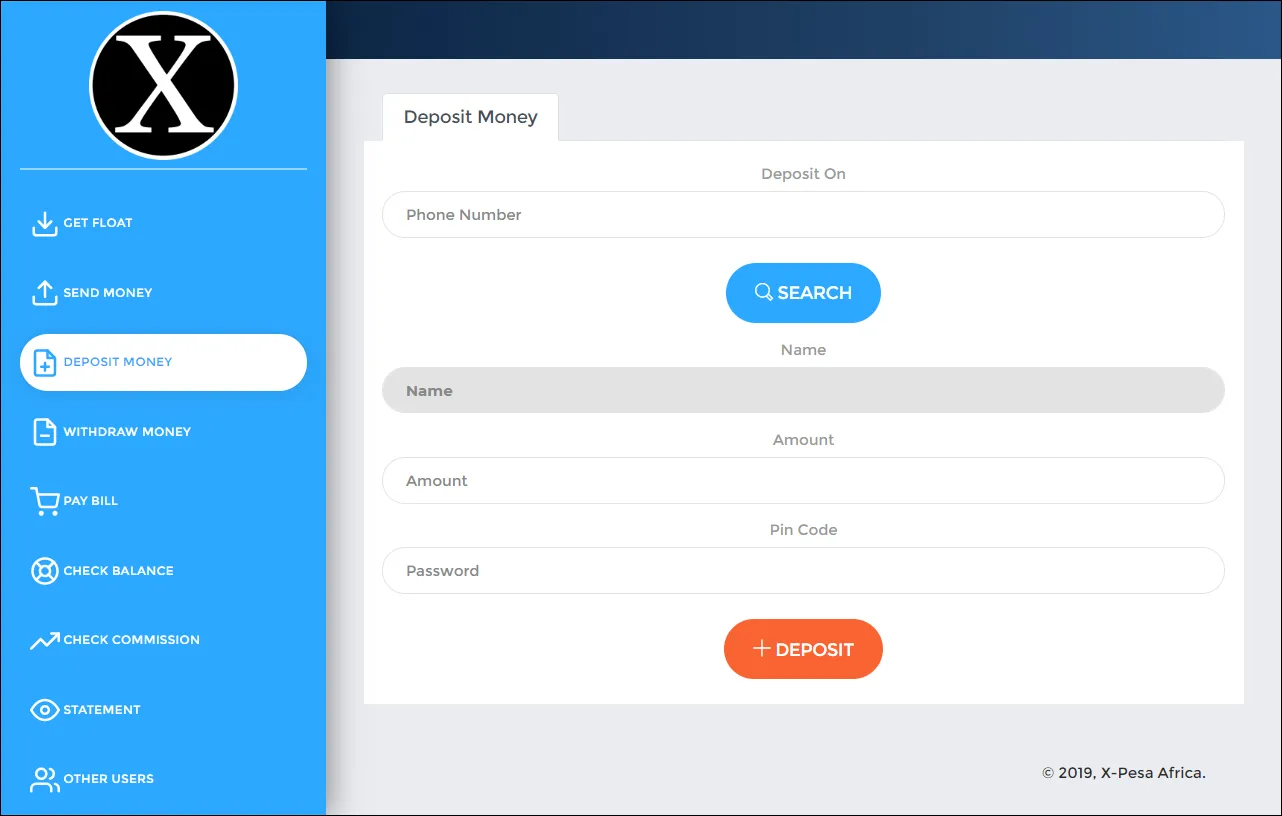Click the Deposit Money file-plus icon

click(45, 362)
